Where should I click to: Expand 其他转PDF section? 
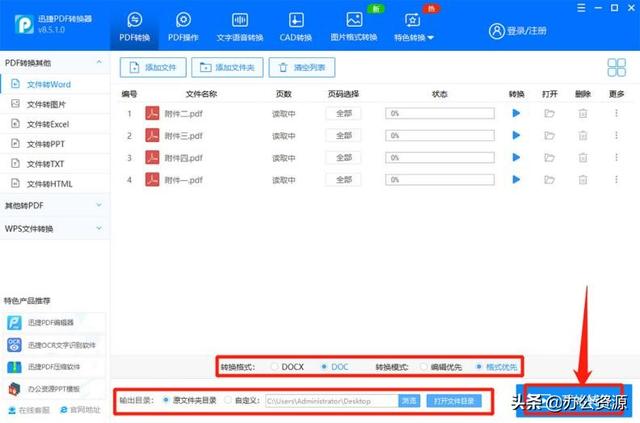pyautogui.click(x=55, y=205)
